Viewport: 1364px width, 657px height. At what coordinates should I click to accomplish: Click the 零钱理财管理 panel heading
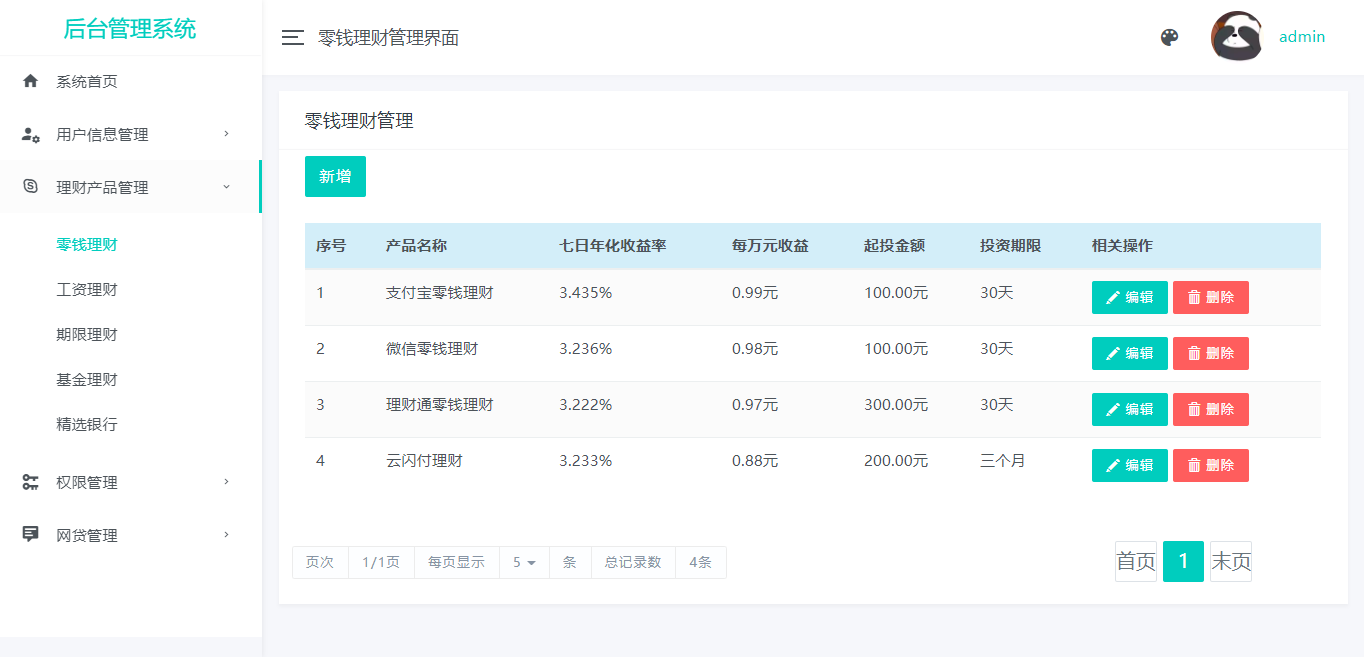(359, 121)
